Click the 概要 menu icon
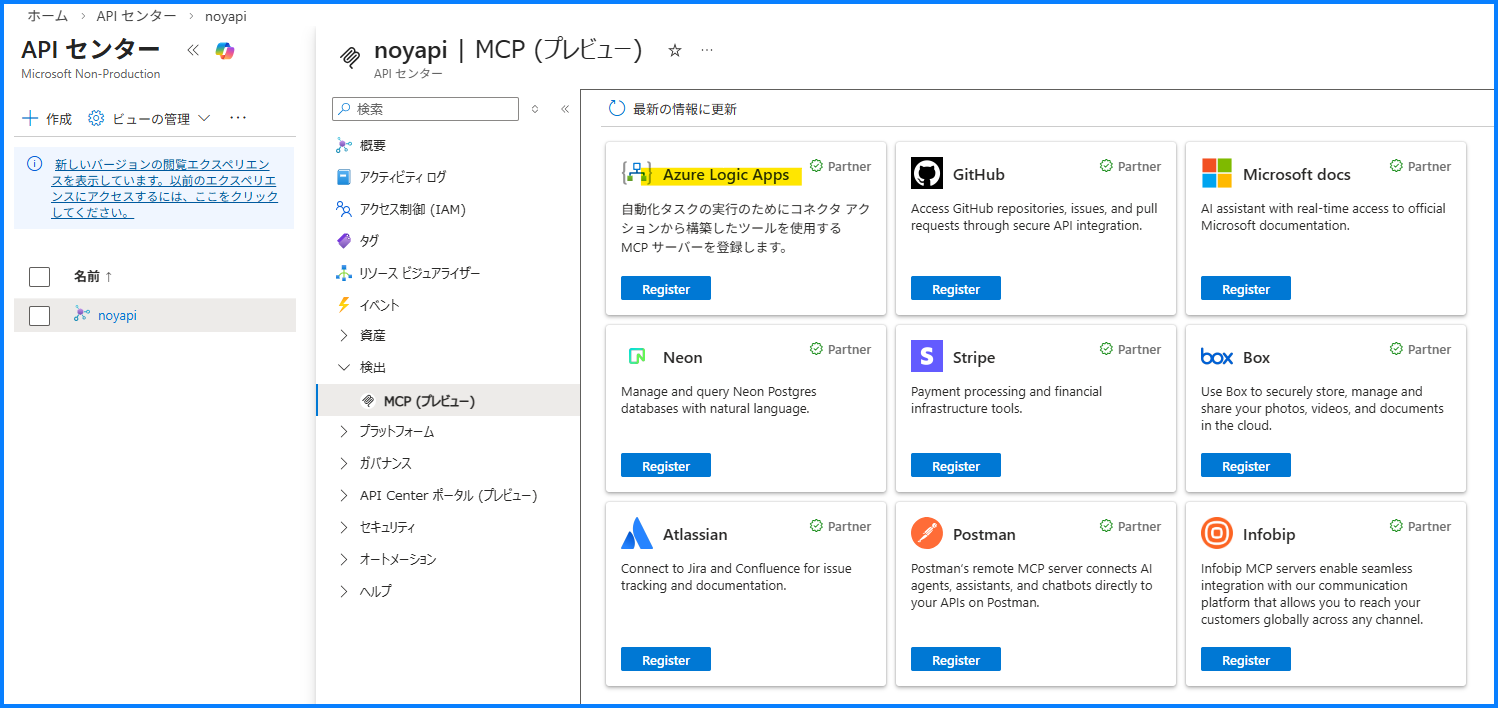Screen dimensions: 1498x708 point(343,145)
